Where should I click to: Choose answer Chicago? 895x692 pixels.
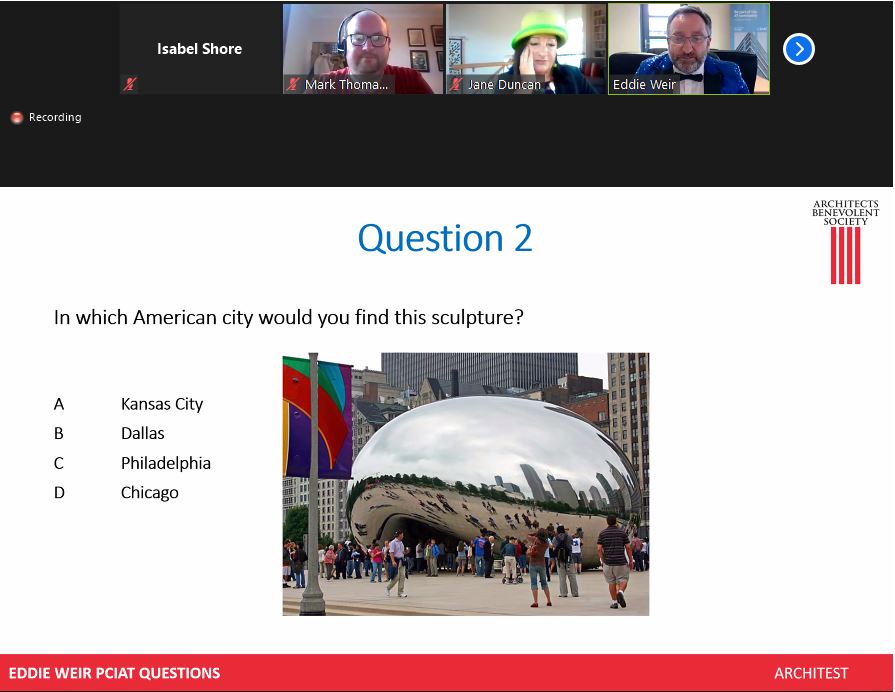(x=150, y=493)
